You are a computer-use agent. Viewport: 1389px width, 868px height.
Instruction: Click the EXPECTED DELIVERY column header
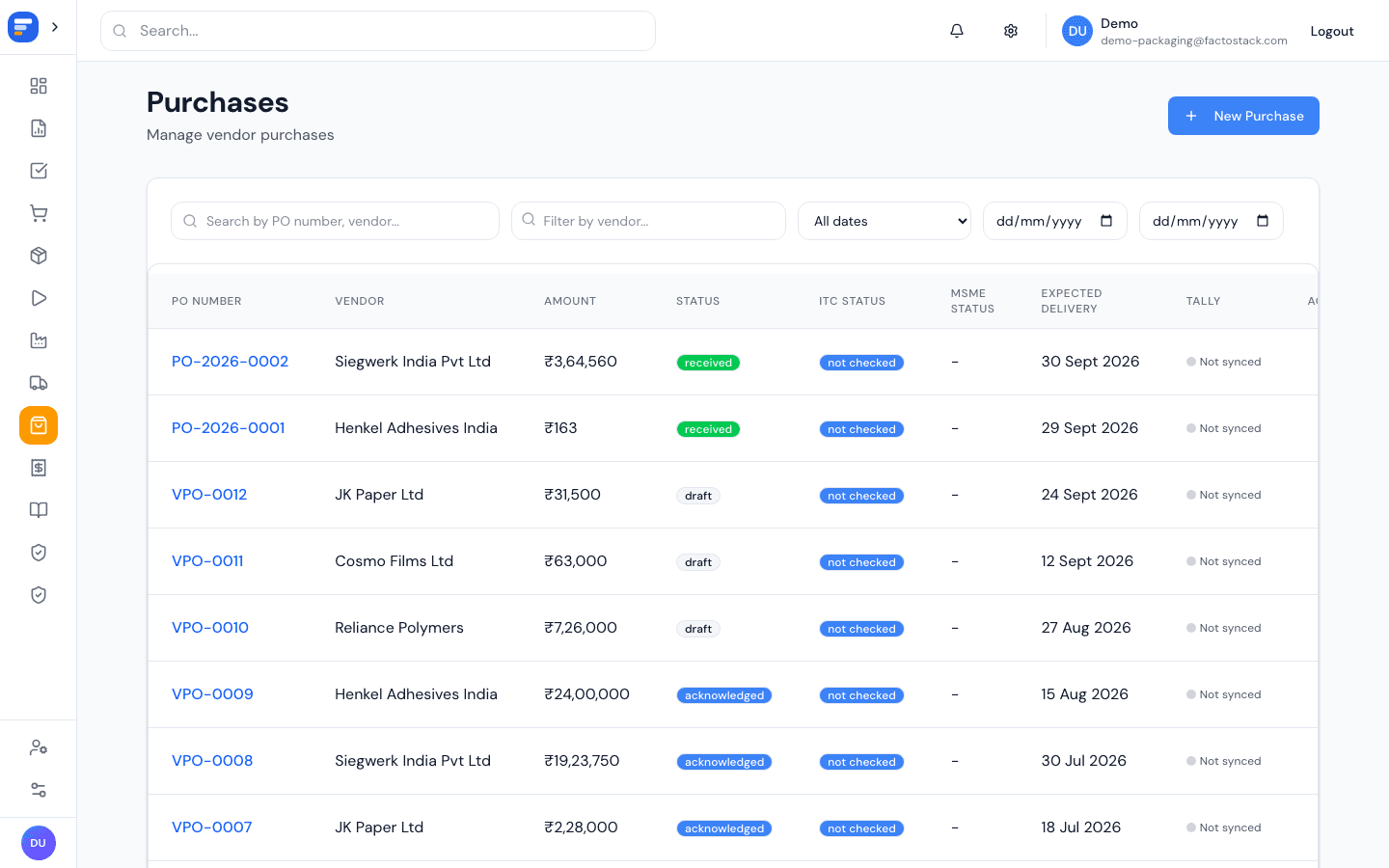pyautogui.click(x=1072, y=301)
